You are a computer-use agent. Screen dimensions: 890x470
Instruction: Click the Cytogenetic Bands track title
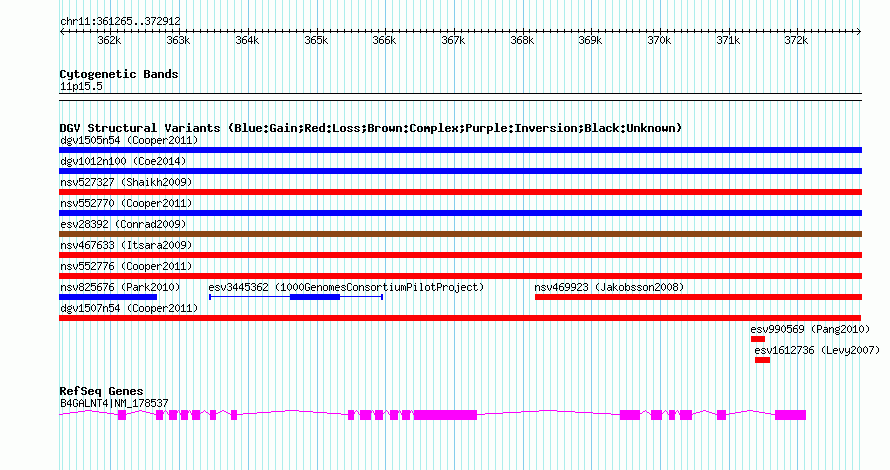119,74
